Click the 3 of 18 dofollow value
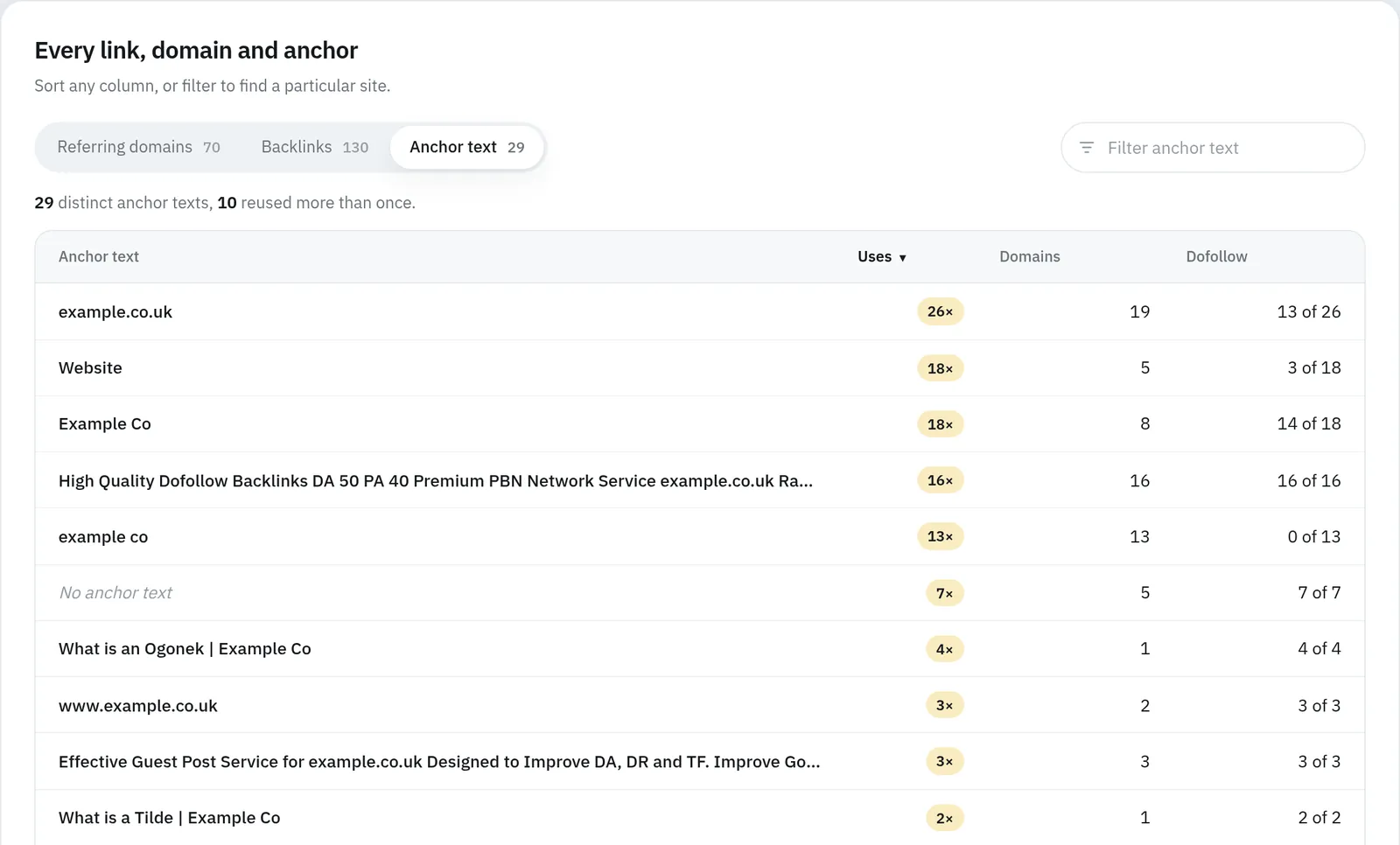Viewport: 1400px width, 845px height. point(1314,368)
